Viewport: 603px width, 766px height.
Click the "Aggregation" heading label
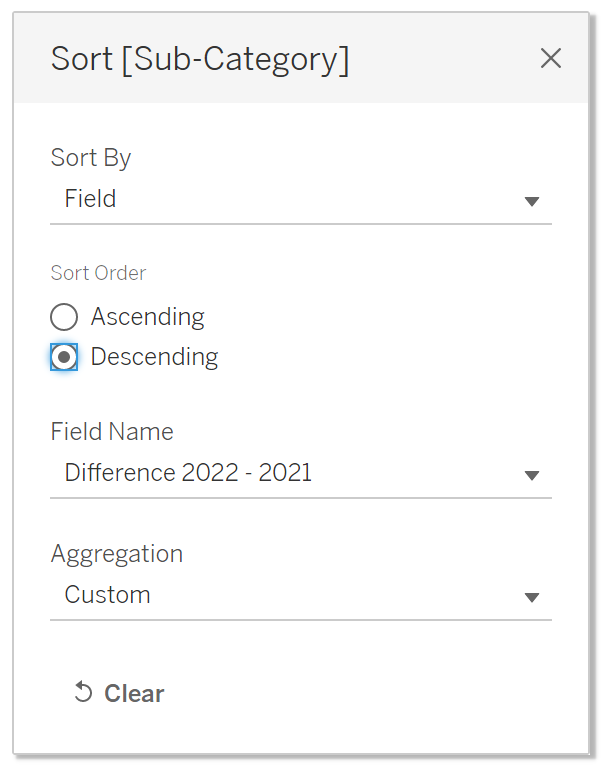tap(117, 554)
